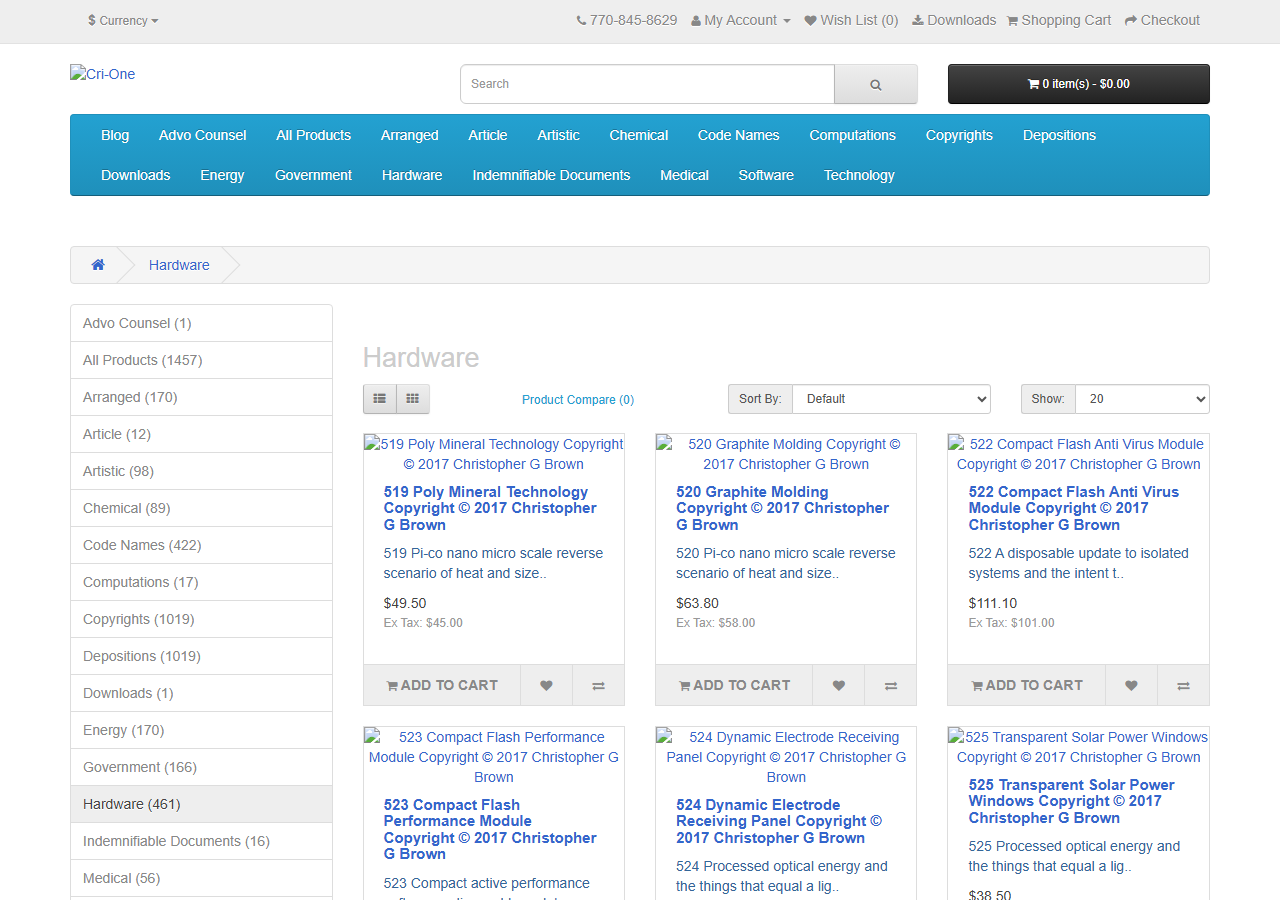Open the Show count dropdown
The image size is (1280, 900).
[x=1142, y=399]
